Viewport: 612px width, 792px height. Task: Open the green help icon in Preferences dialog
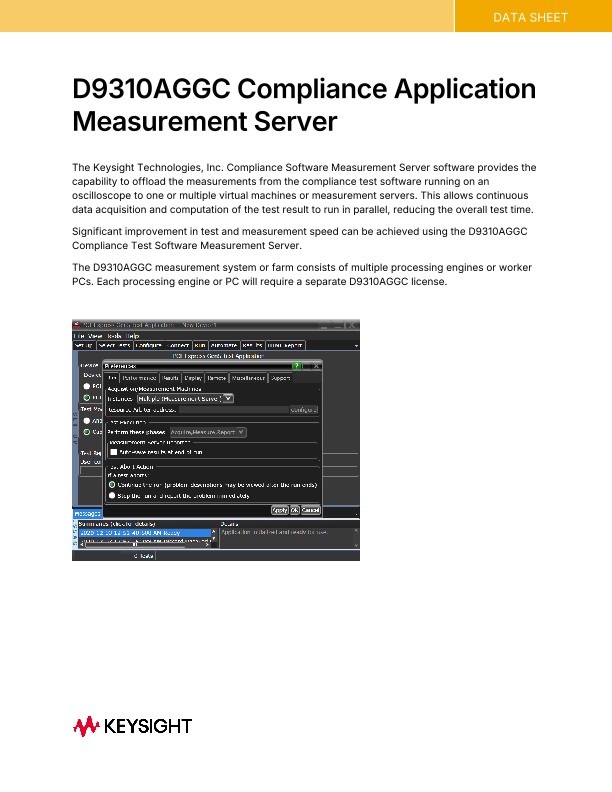point(297,366)
